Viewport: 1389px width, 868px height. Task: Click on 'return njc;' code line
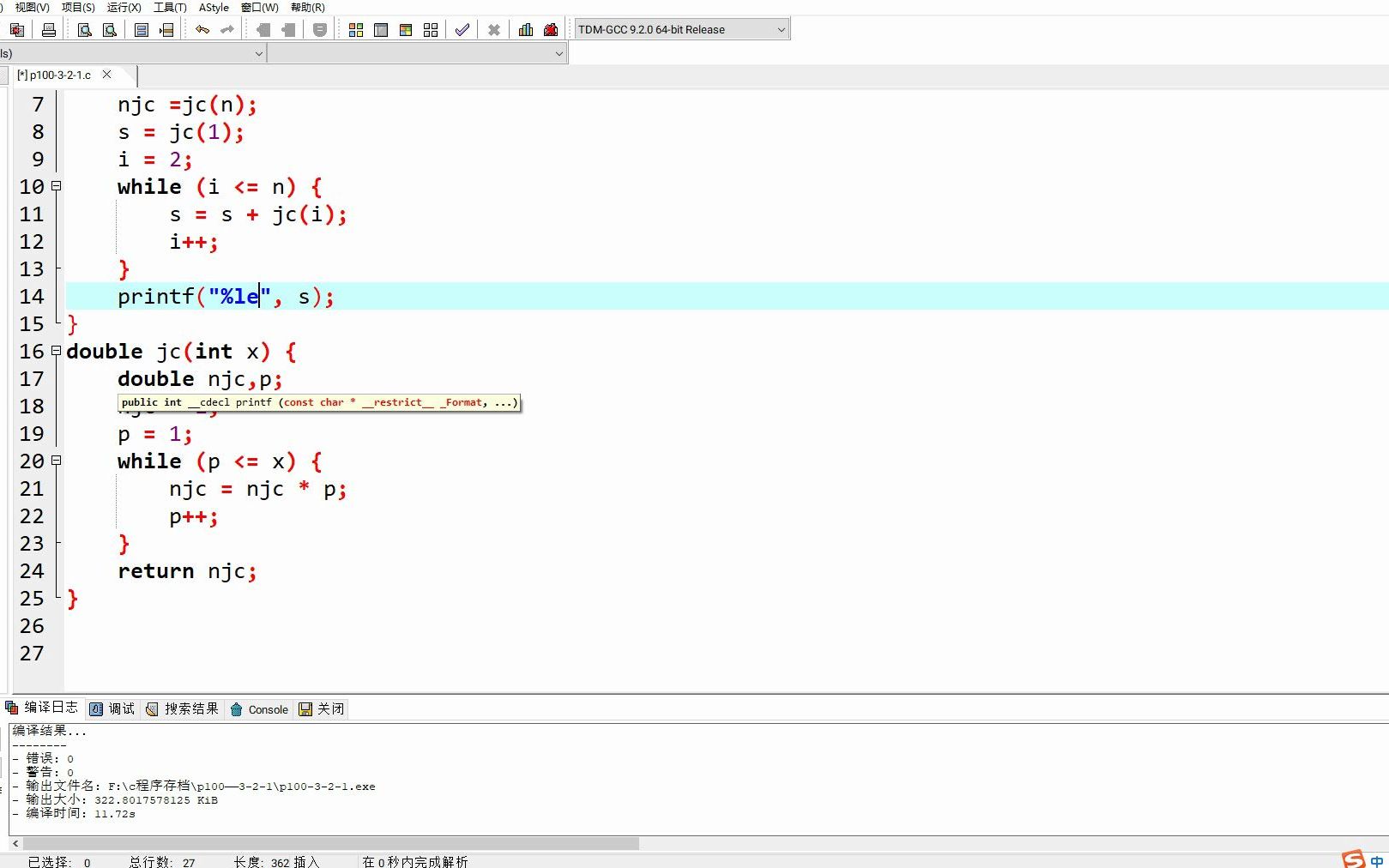point(187,571)
